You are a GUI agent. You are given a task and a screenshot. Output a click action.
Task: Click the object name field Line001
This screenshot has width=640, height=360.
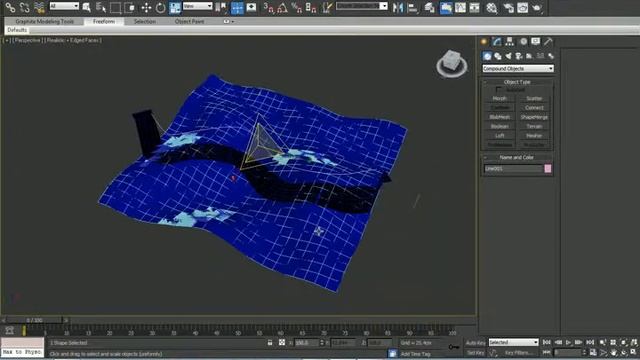513,169
